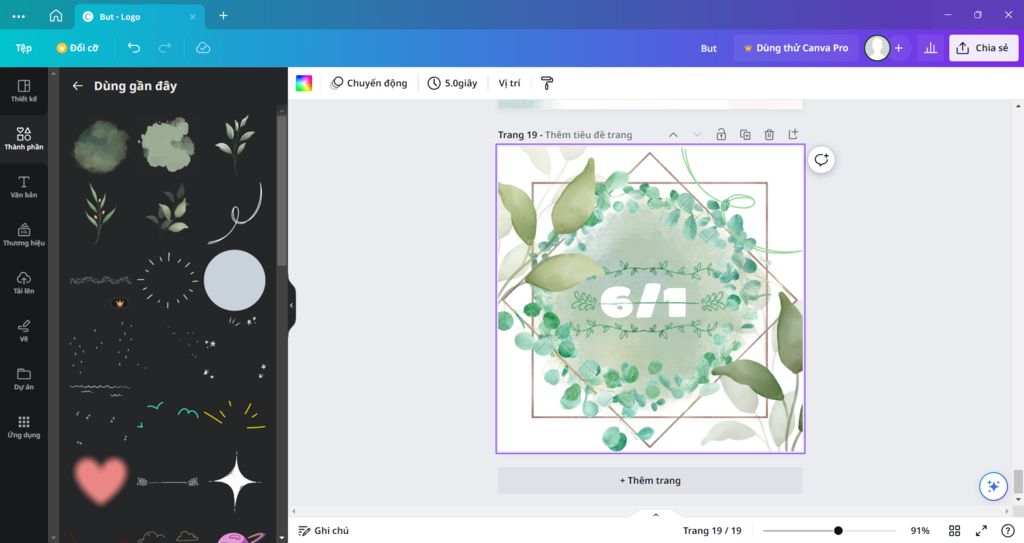Viewport: 1024px width, 543px height.
Task: Edit Thêm tiêu đề trang page title
Action: pyautogui.click(x=588, y=135)
